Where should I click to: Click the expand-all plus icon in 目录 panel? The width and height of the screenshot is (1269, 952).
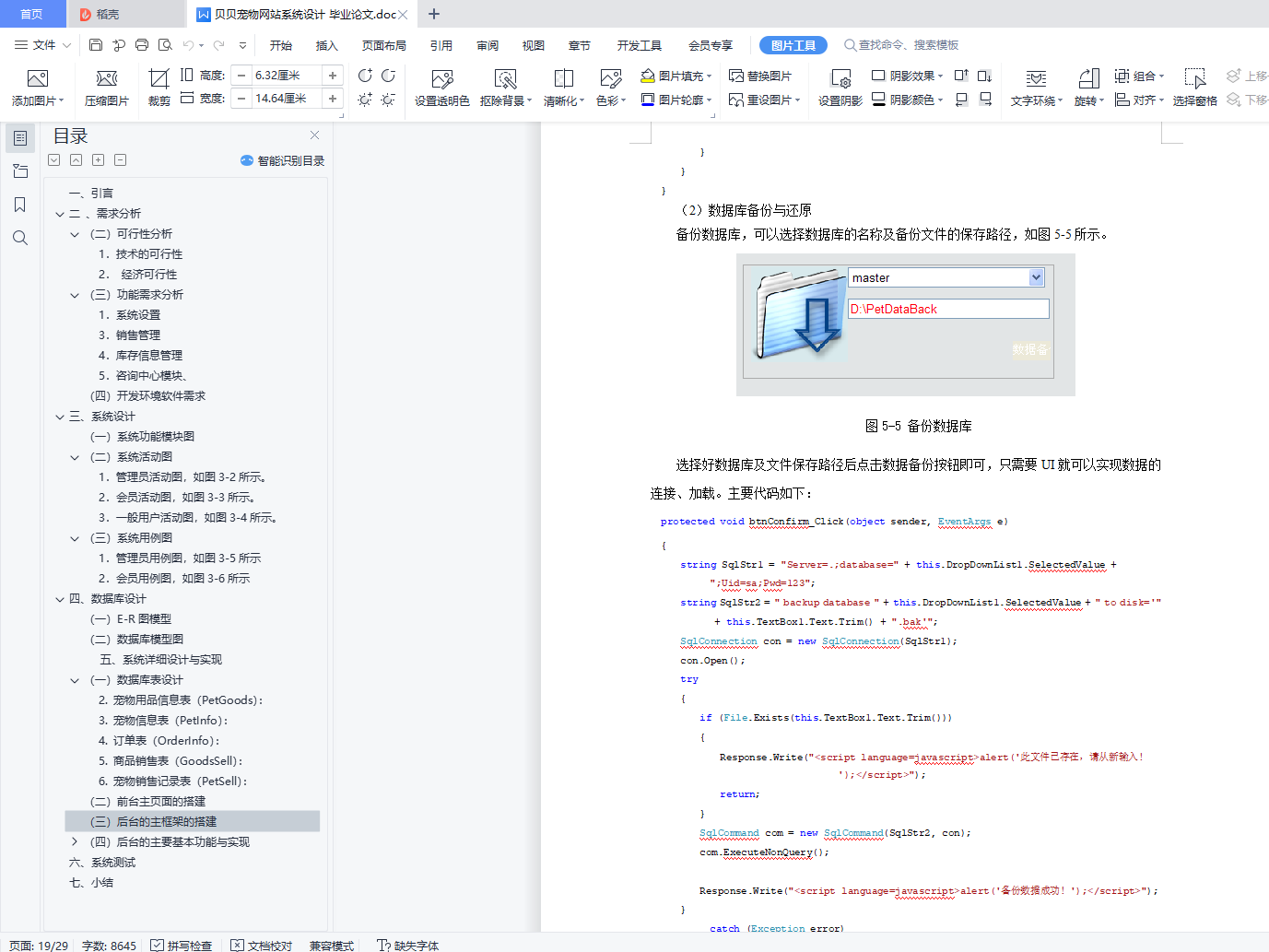tap(99, 160)
